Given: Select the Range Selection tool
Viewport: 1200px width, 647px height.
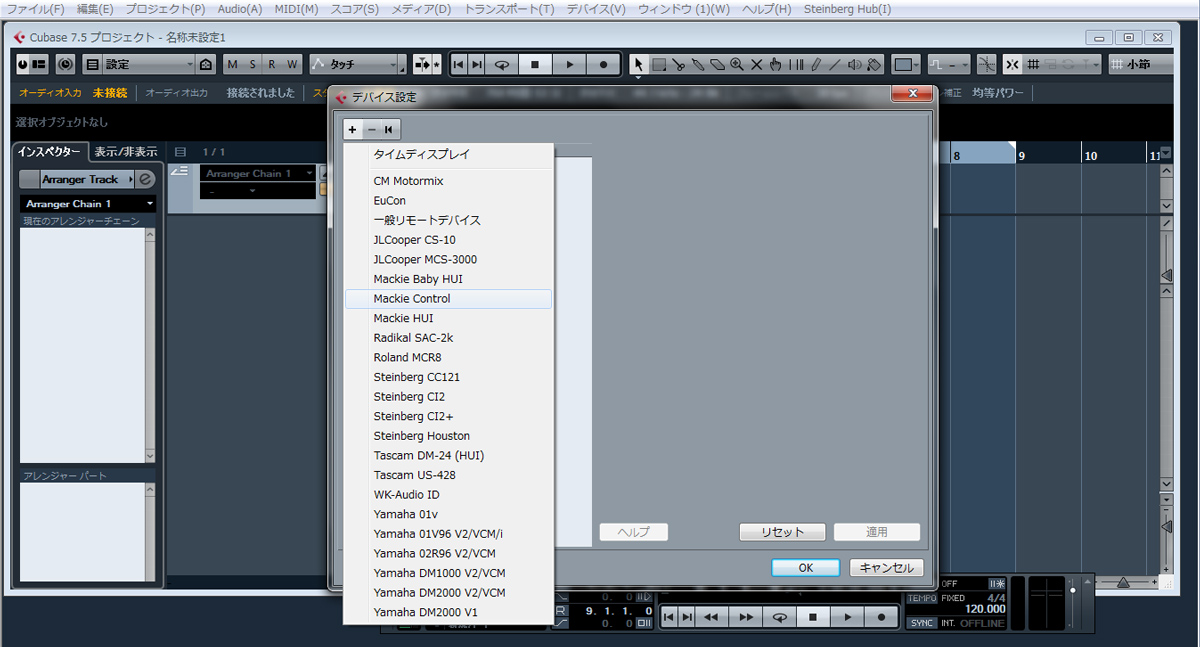Looking at the screenshot, I should click(659, 64).
